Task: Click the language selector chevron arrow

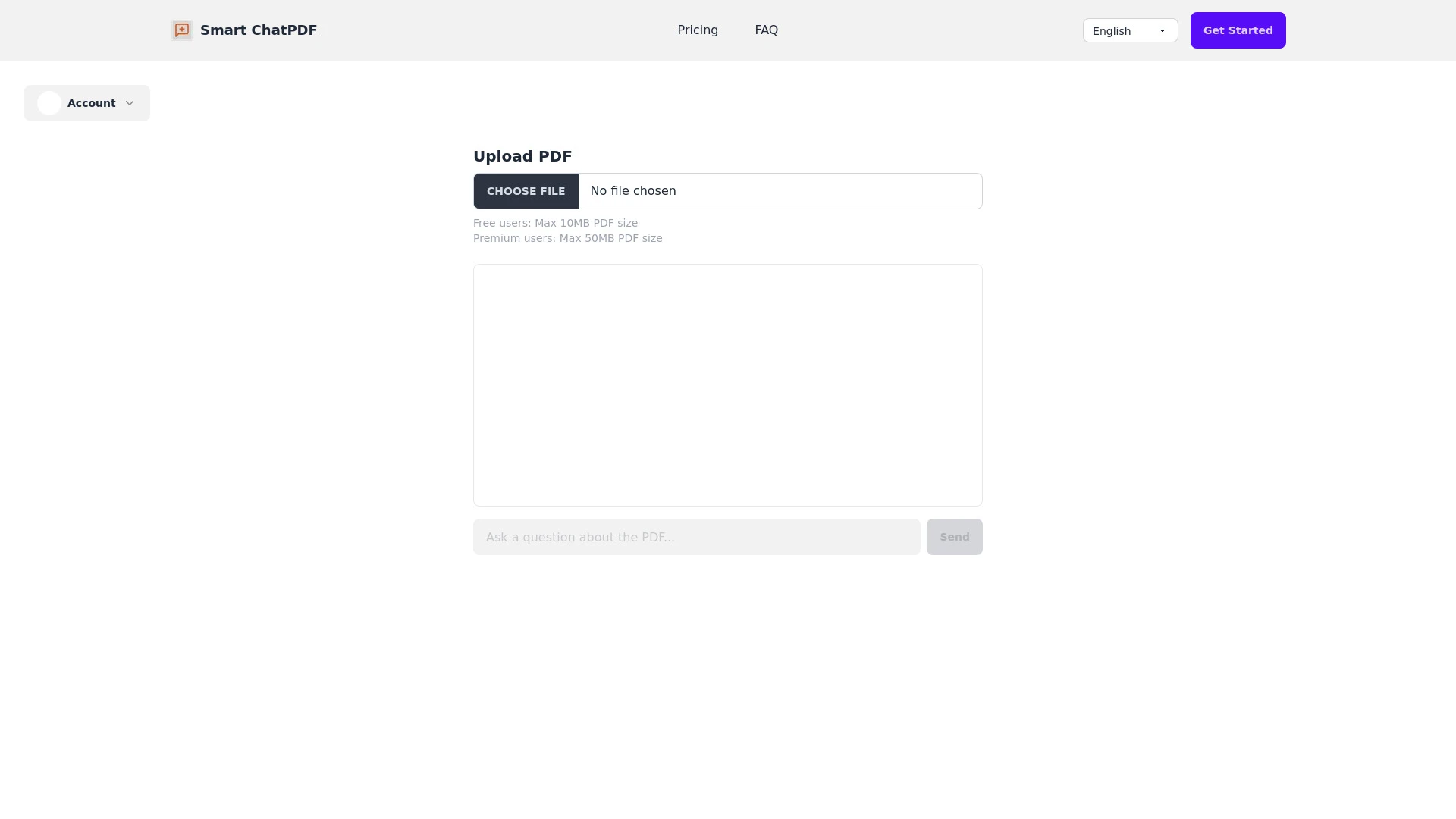Action: [1163, 31]
